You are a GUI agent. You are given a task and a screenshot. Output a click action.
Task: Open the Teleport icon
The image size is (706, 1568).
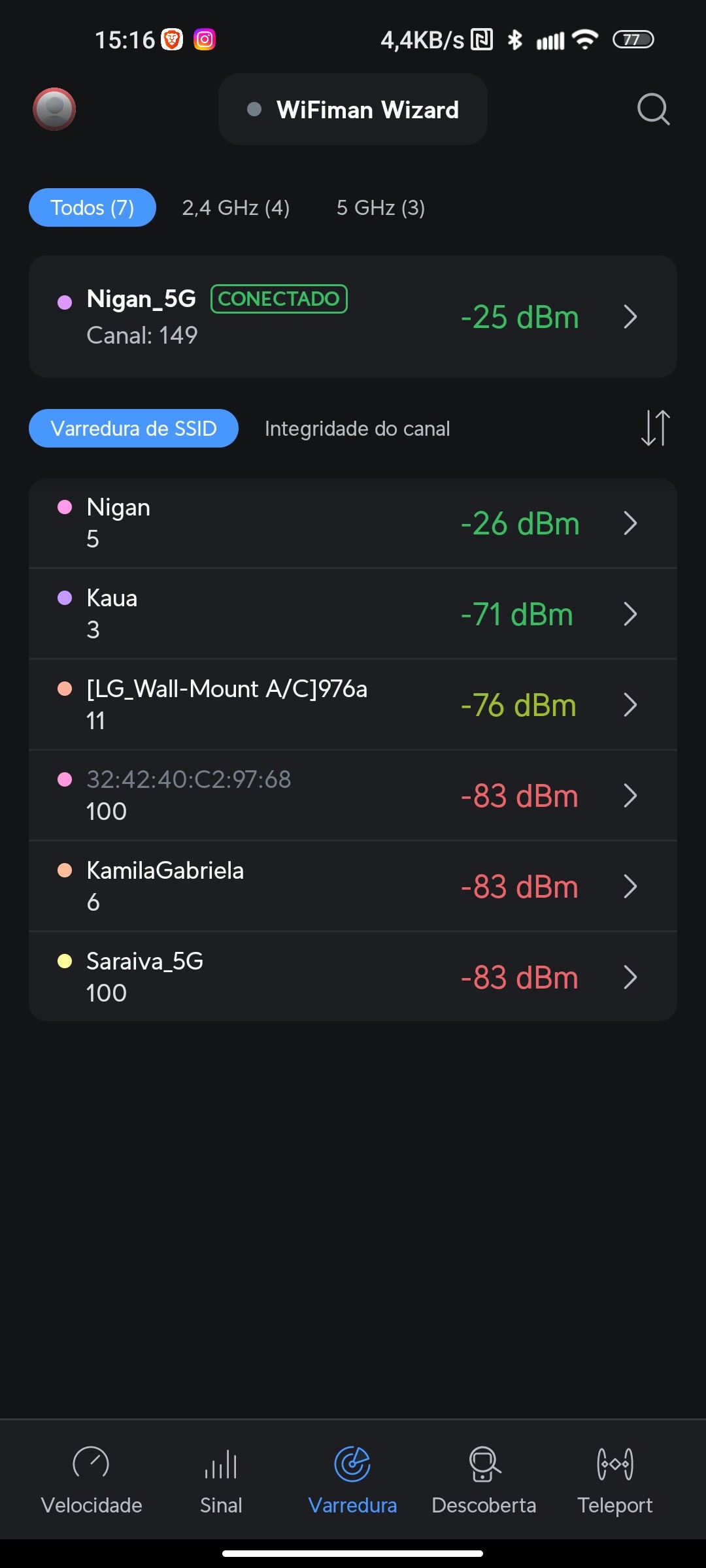pos(614,1464)
